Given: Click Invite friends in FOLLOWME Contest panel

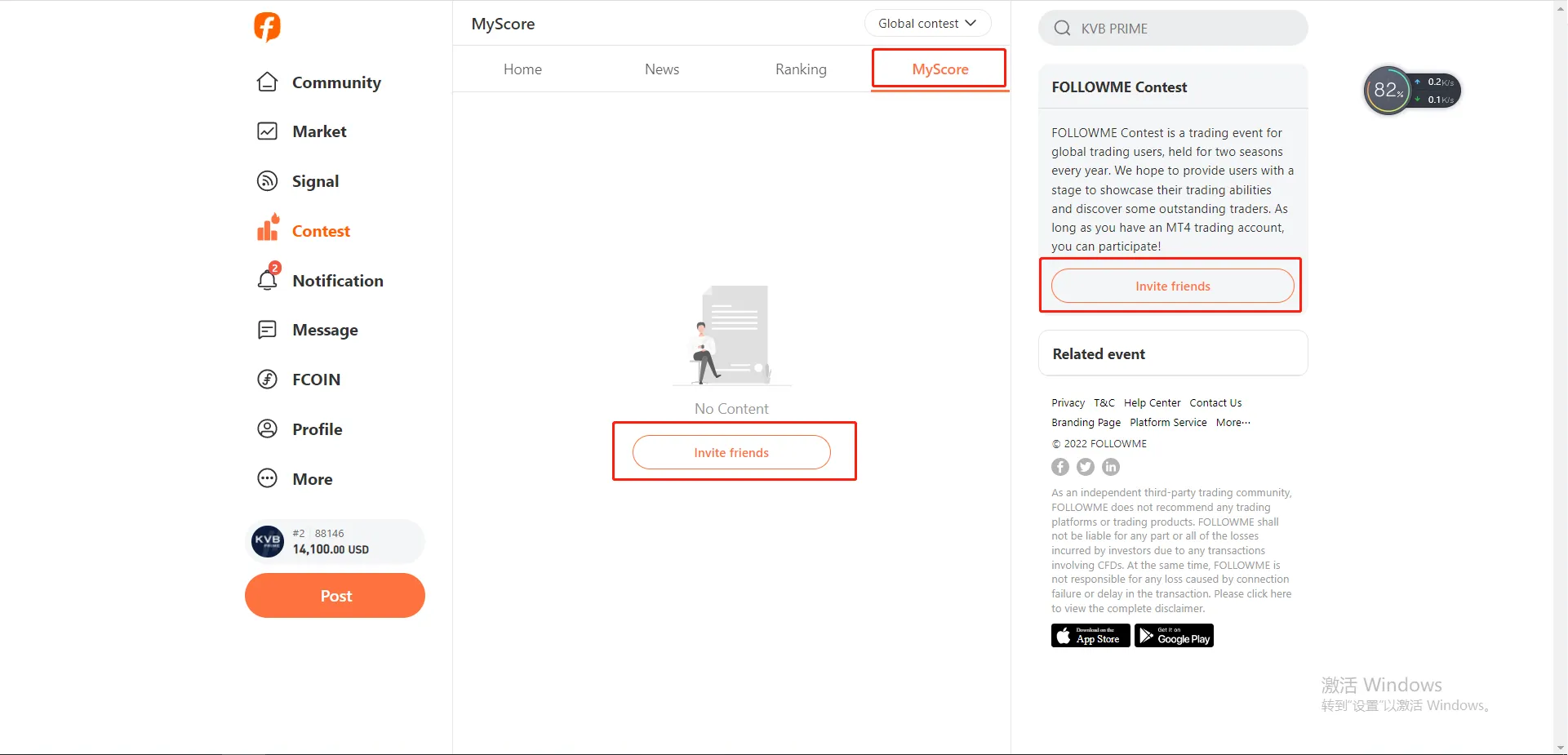Looking at the screenshot, I should point(1173,286).
